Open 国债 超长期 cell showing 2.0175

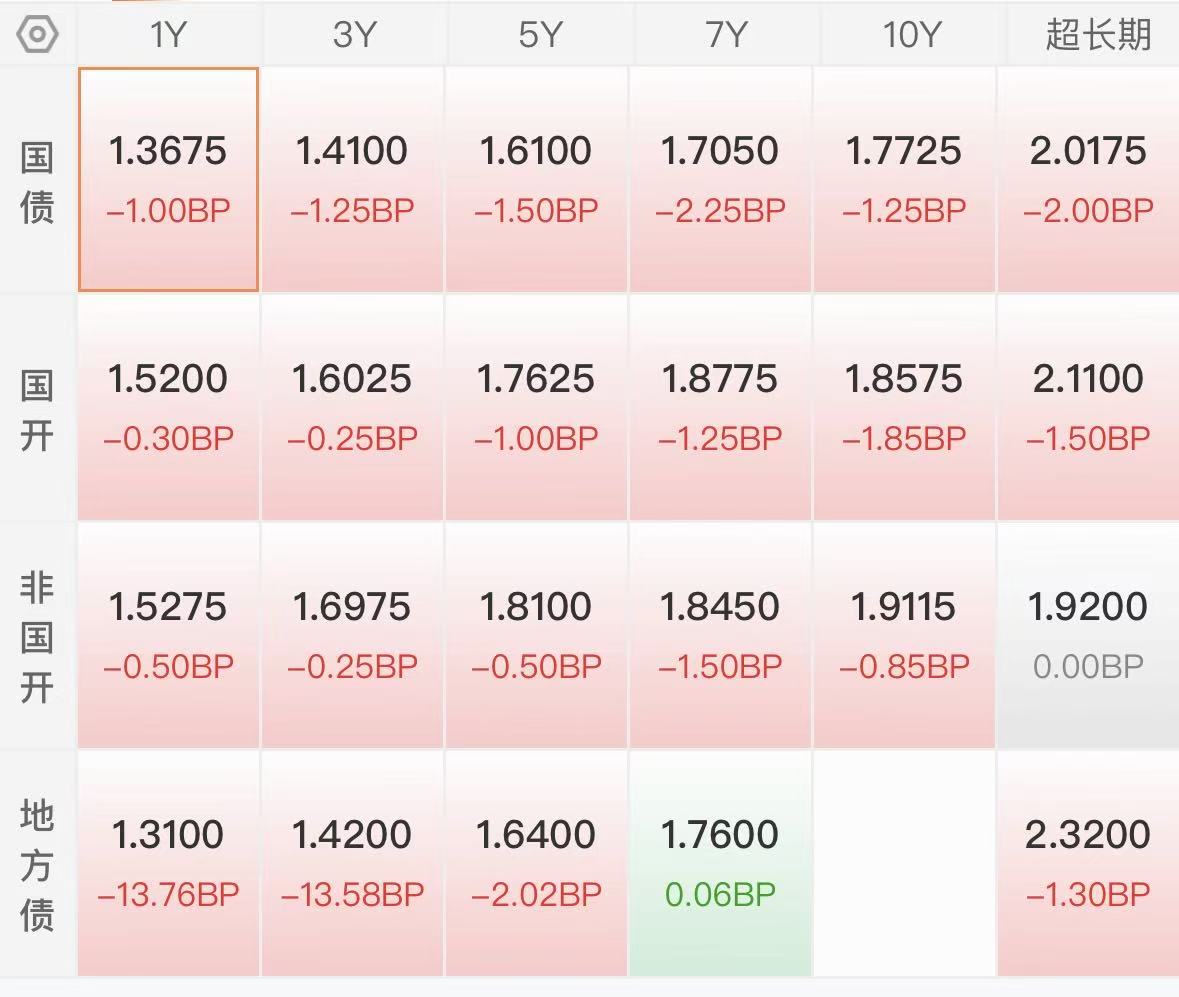click(1088, 180)
